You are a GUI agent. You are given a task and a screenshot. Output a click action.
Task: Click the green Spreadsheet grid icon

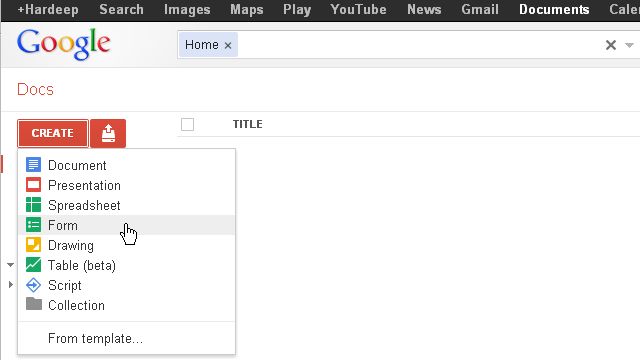(33, 205)
